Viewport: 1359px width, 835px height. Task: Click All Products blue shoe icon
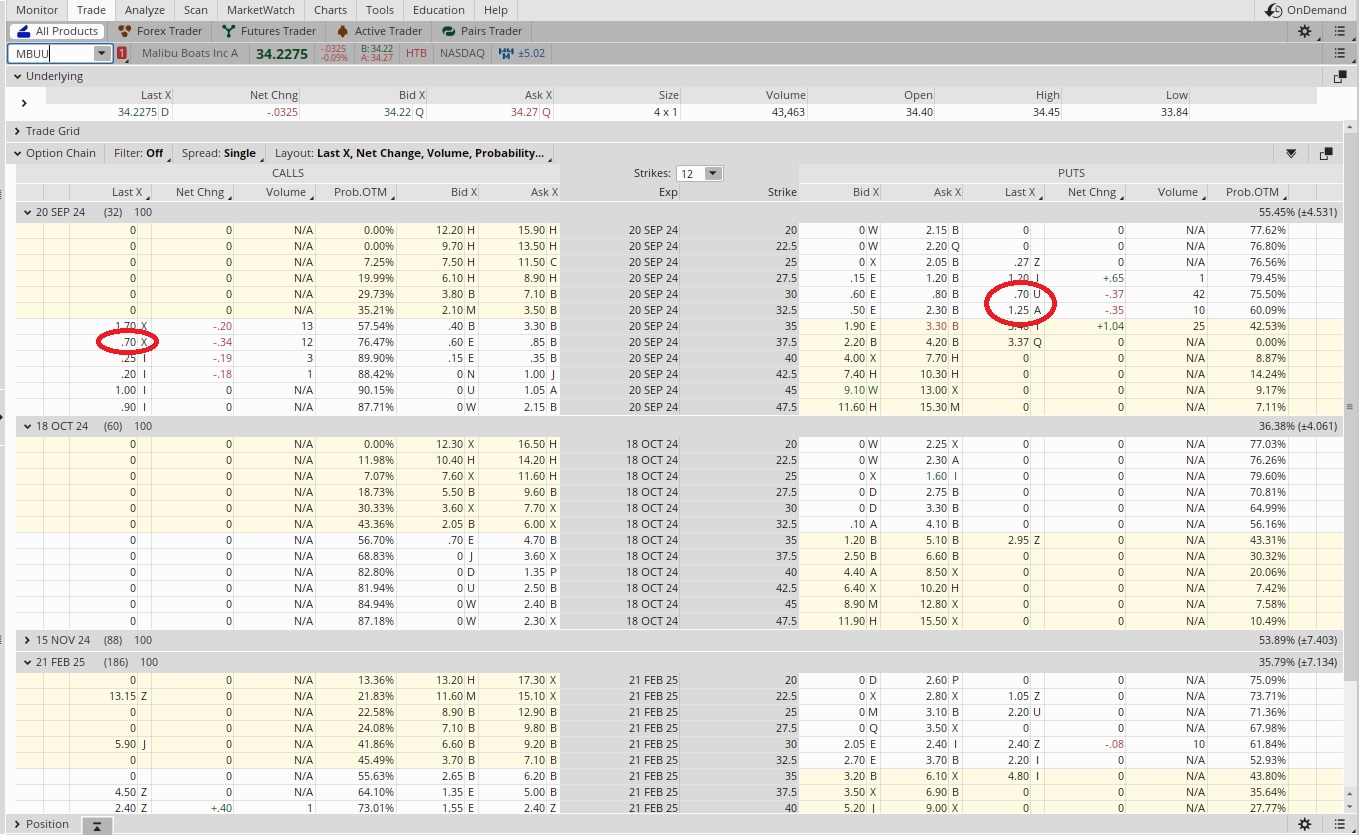[x=23, y=31]
